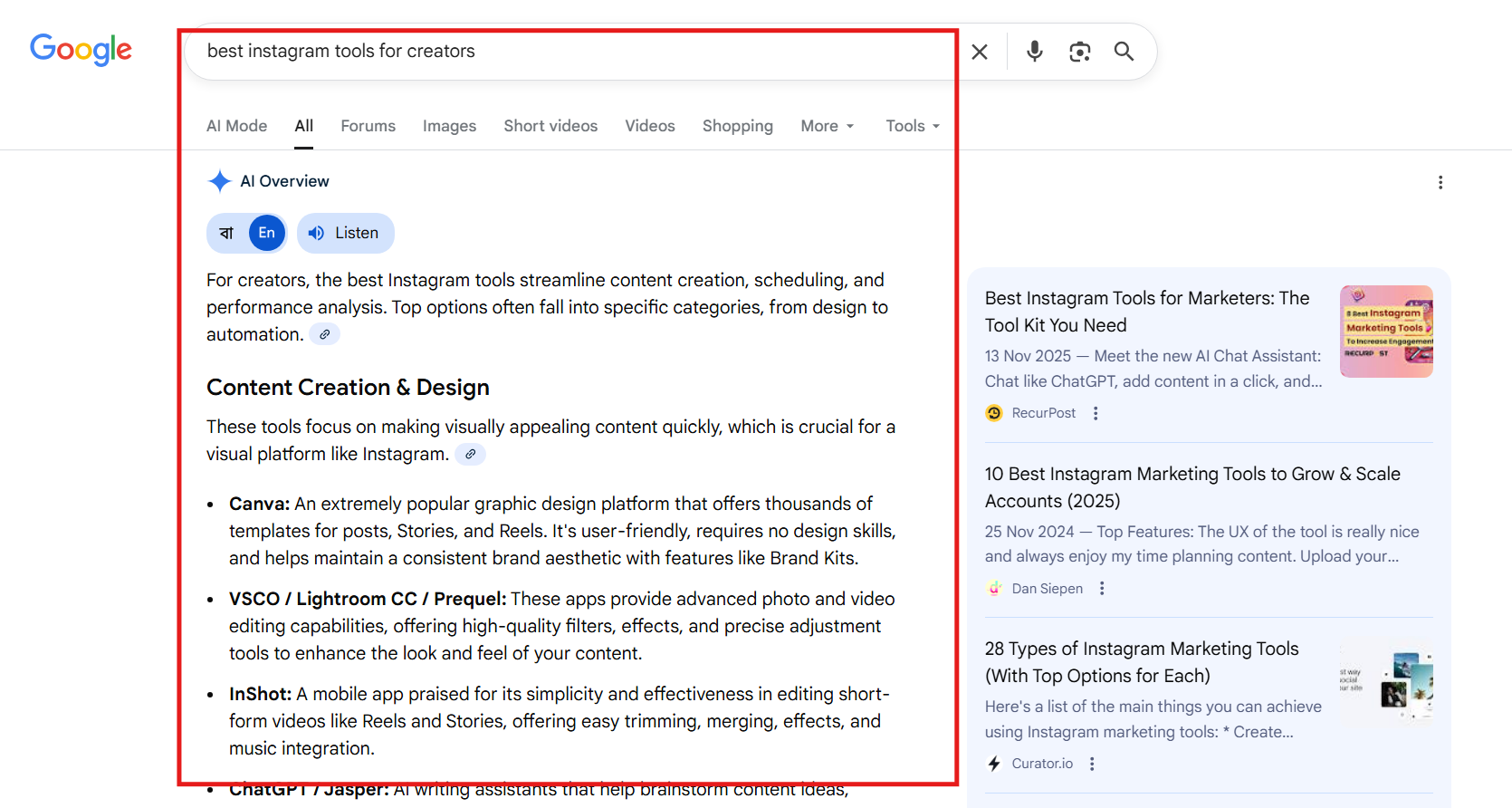This screenshot has height=808, width=1512.
Task: Submit search using the magnifying glass icon
Action: pos(1124,52)
